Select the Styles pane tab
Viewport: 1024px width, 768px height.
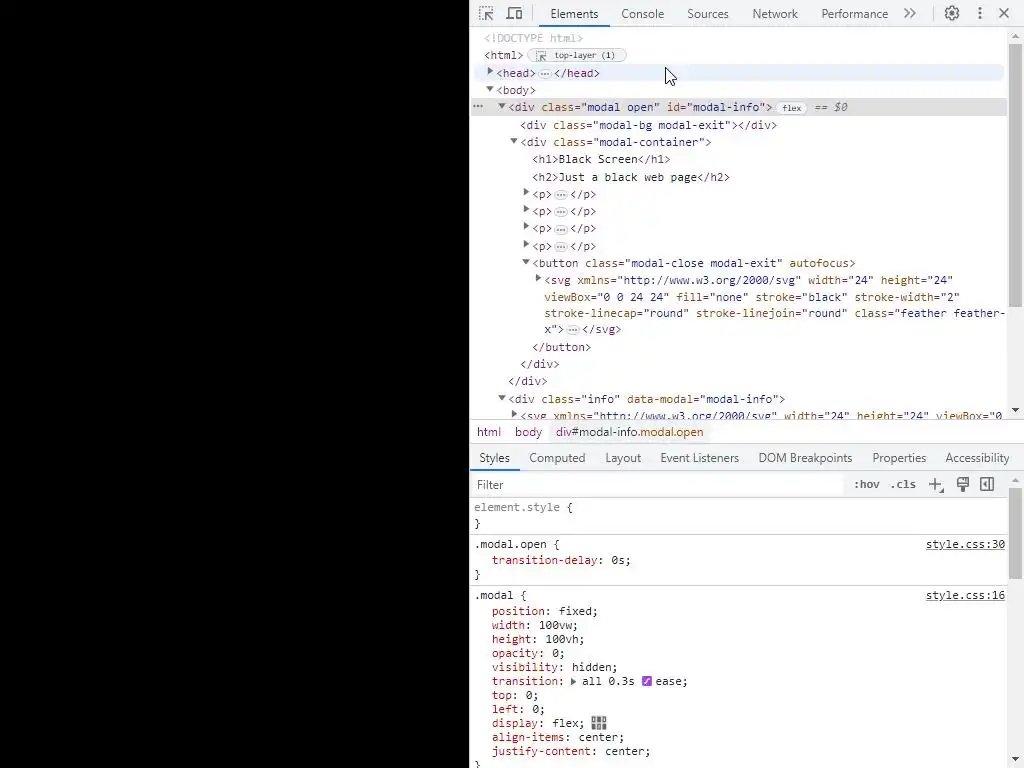(494, 458)
